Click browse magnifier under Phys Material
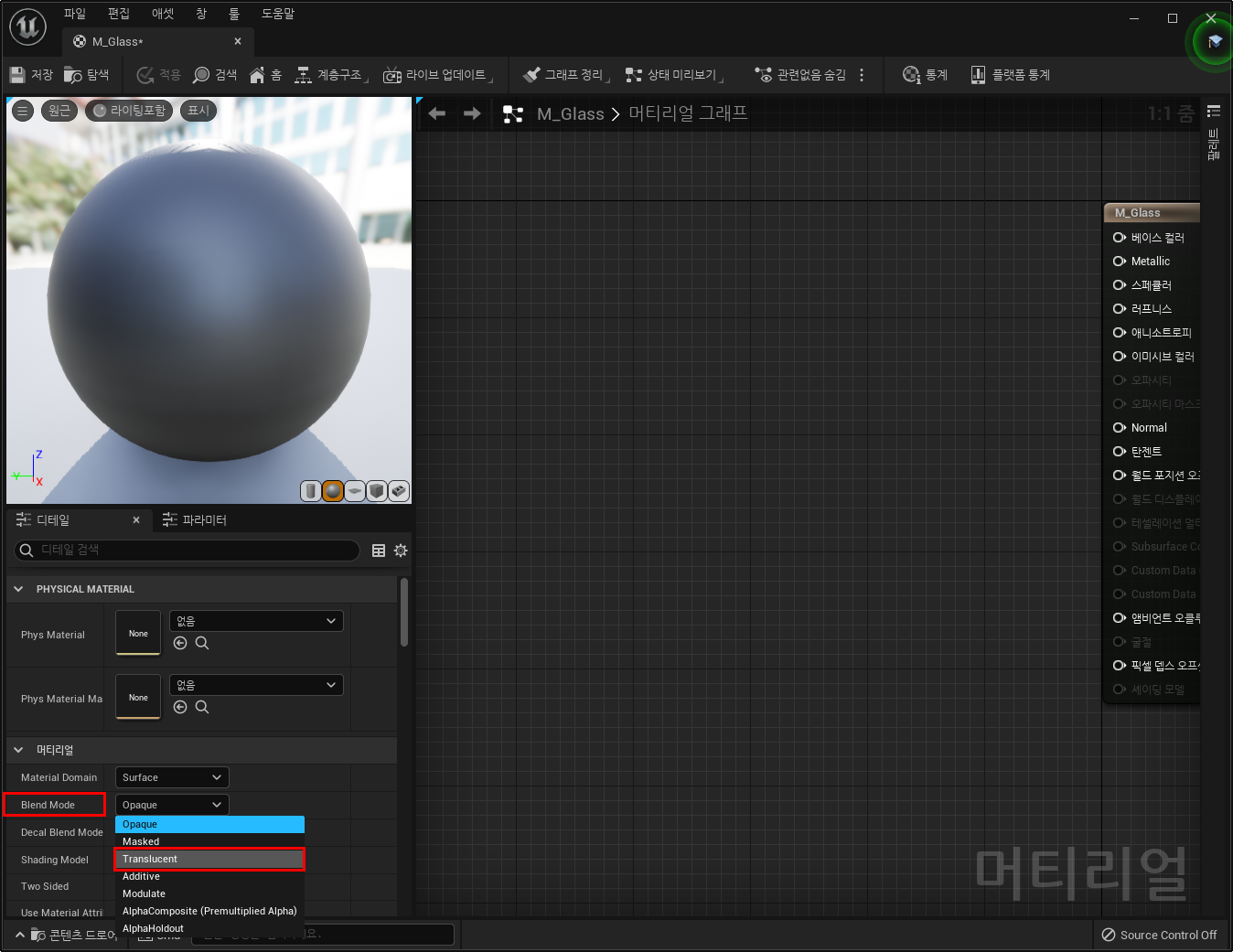This screenshot has height=952, width=1233. click(202, 643)
